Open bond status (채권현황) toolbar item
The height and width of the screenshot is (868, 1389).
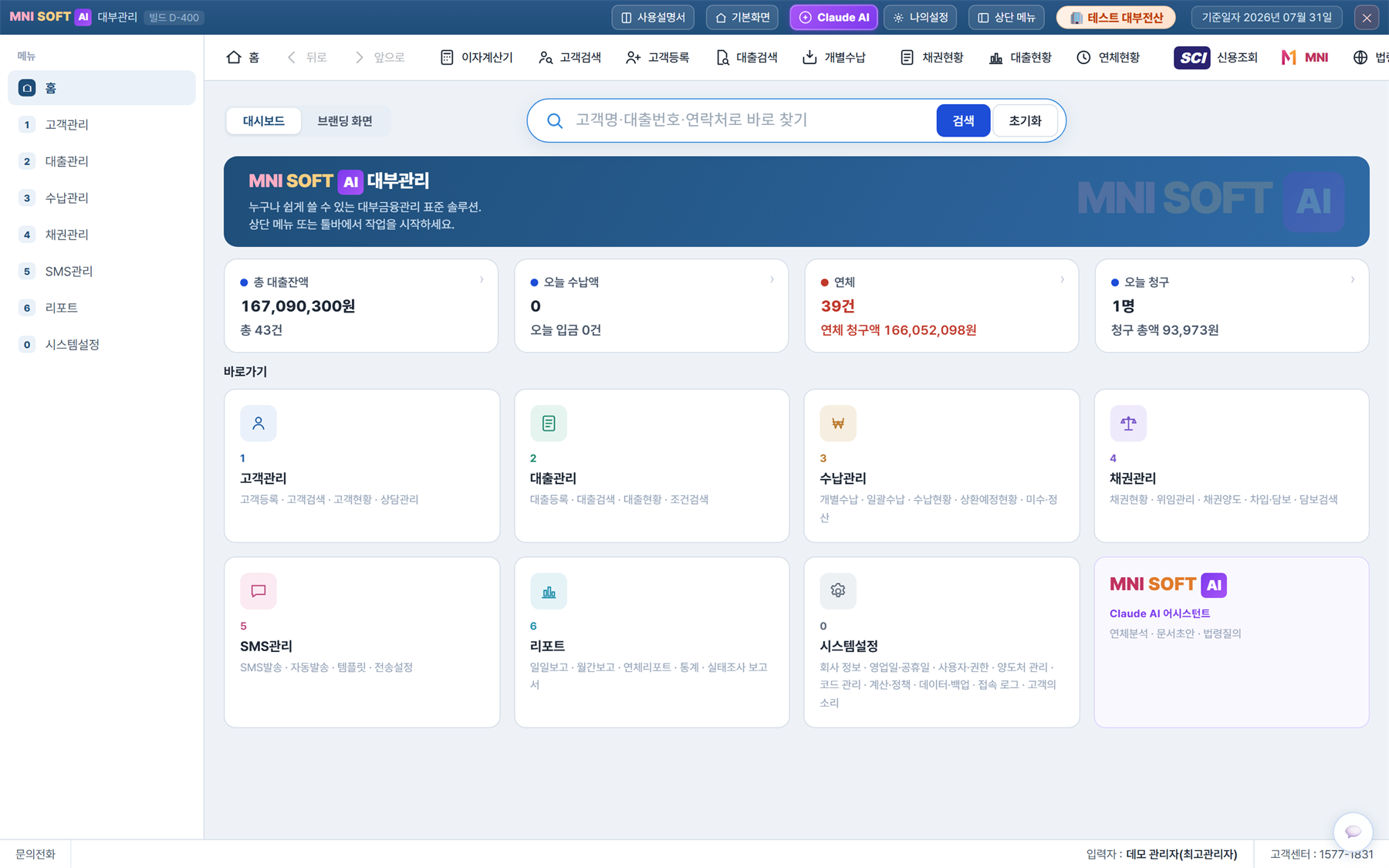[931, 57]
